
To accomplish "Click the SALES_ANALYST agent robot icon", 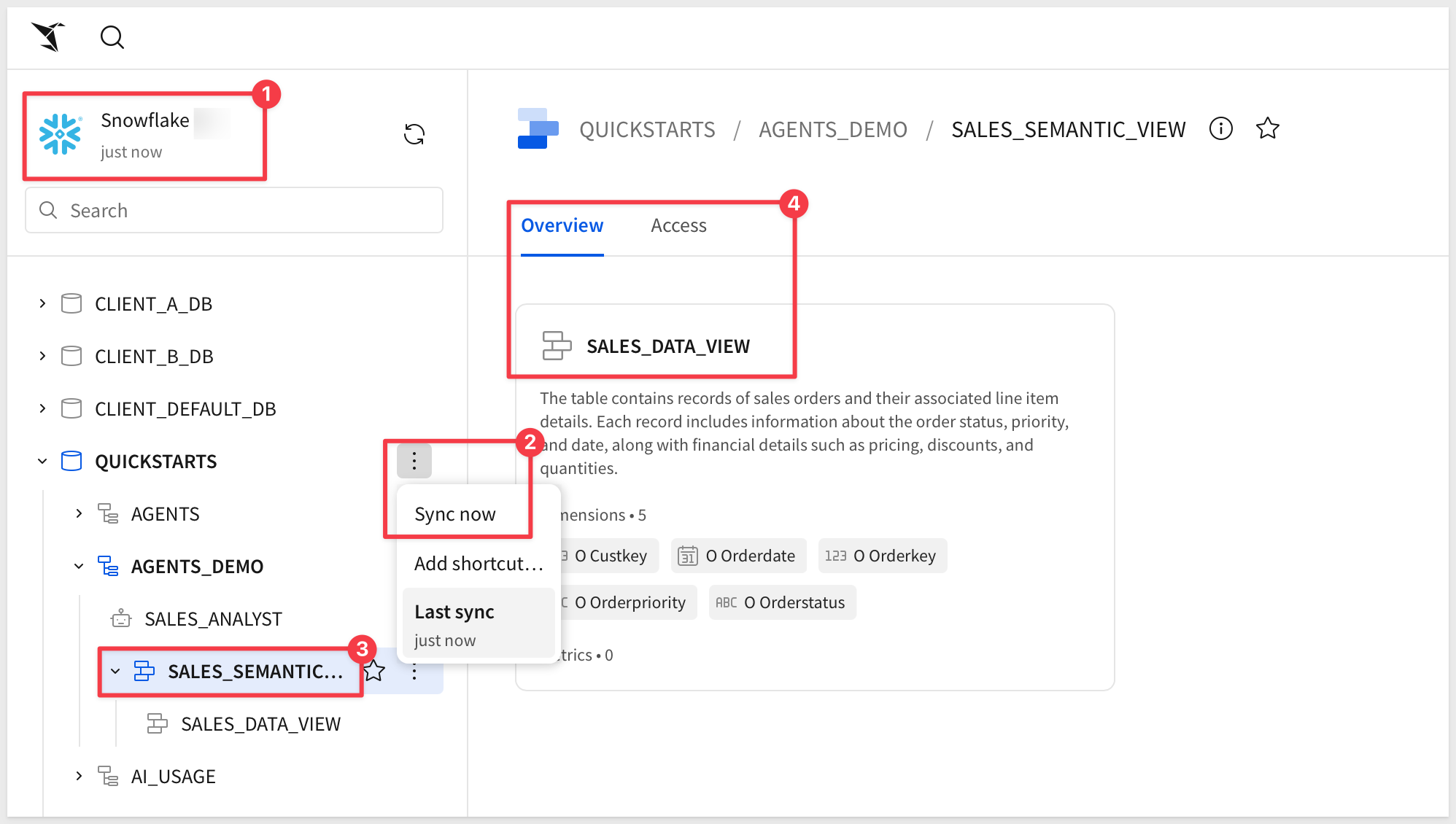I will click(x=121, y=619).
